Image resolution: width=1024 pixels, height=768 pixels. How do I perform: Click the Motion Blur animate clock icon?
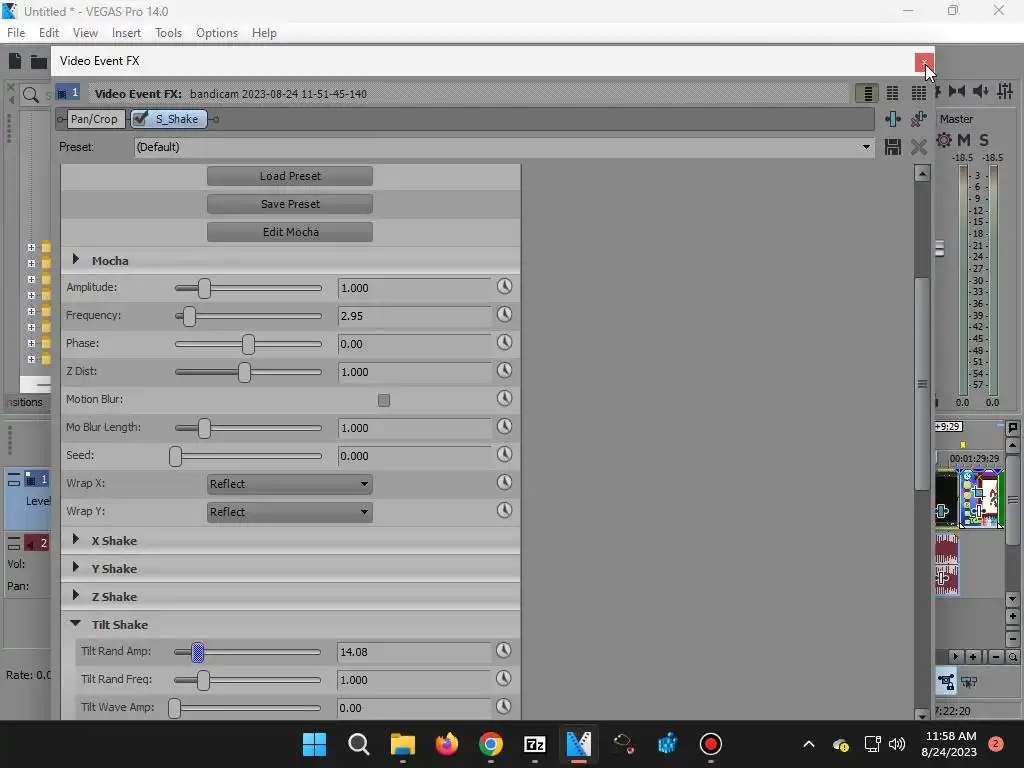[x=504, y=399]
